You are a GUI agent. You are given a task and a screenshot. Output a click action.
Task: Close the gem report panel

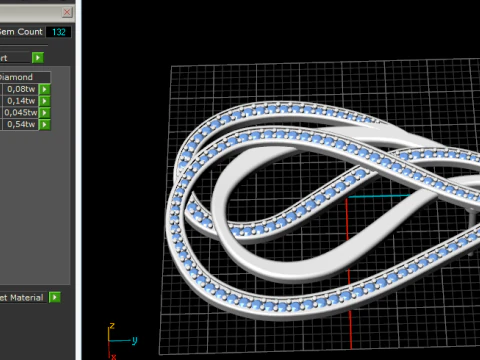tap(67, 12)
